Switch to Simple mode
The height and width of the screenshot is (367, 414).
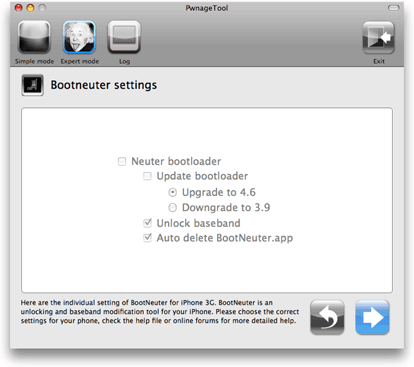point(34,37)
